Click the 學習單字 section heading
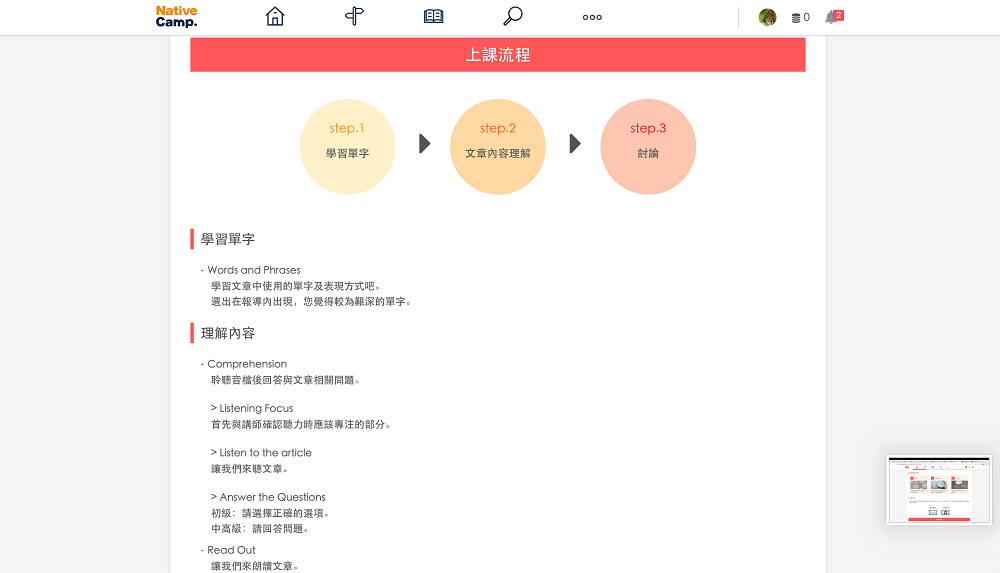Image resolution: width=1000 pixels, height=573 pixels. (x=228, y=239)
